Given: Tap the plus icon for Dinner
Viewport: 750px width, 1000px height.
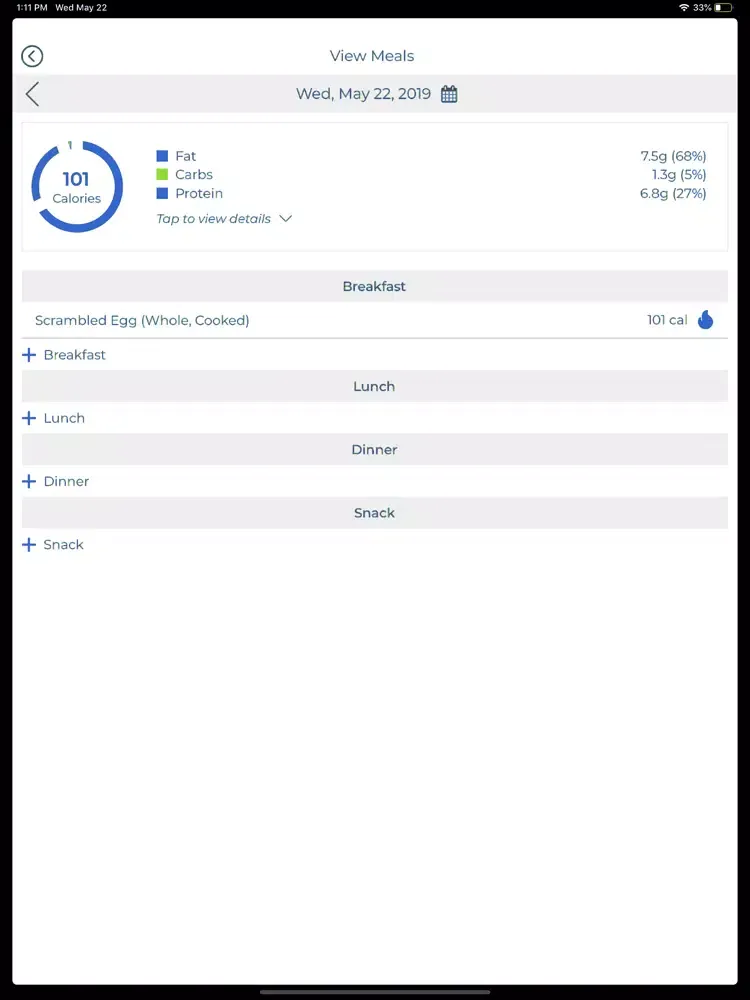Looking at the screenshot, I should [29, 481].
